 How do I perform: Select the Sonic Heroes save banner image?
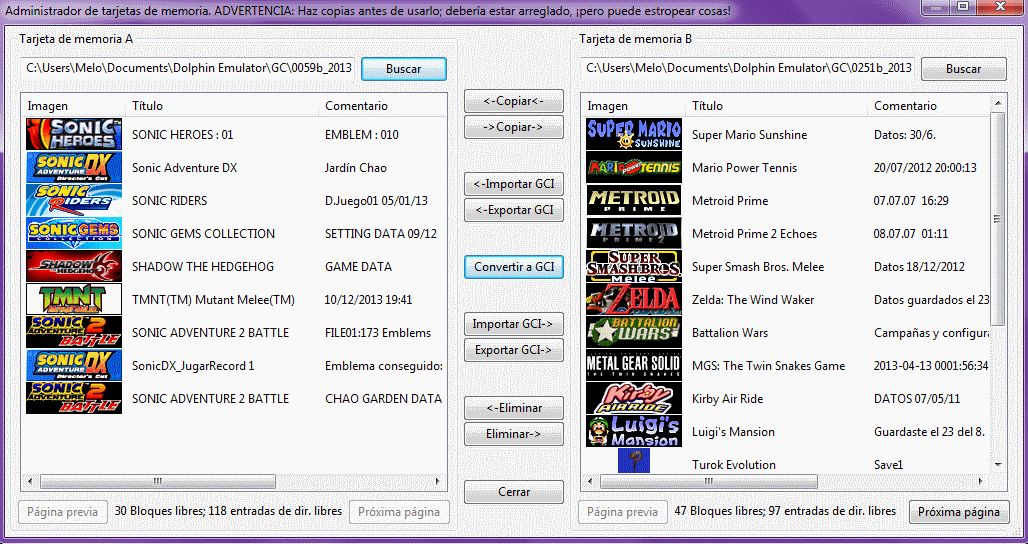pos(74,134)
